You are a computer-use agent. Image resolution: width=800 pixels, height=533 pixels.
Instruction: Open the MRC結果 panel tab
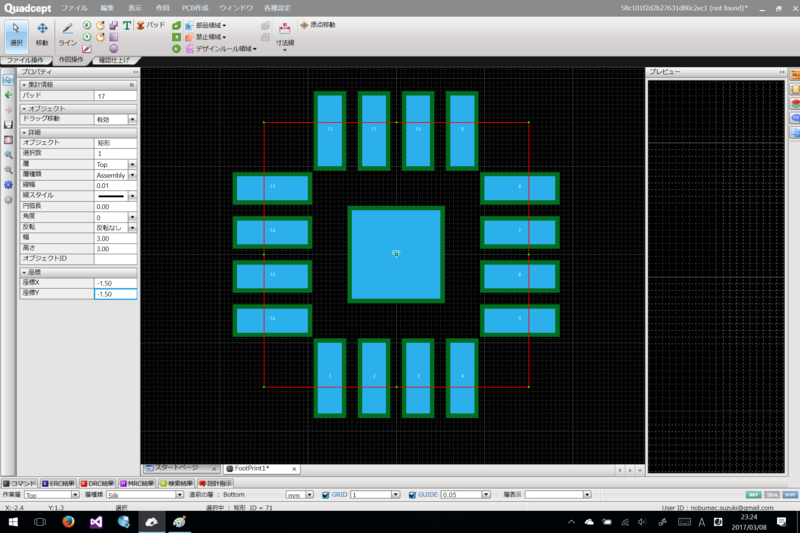(137, 484)
